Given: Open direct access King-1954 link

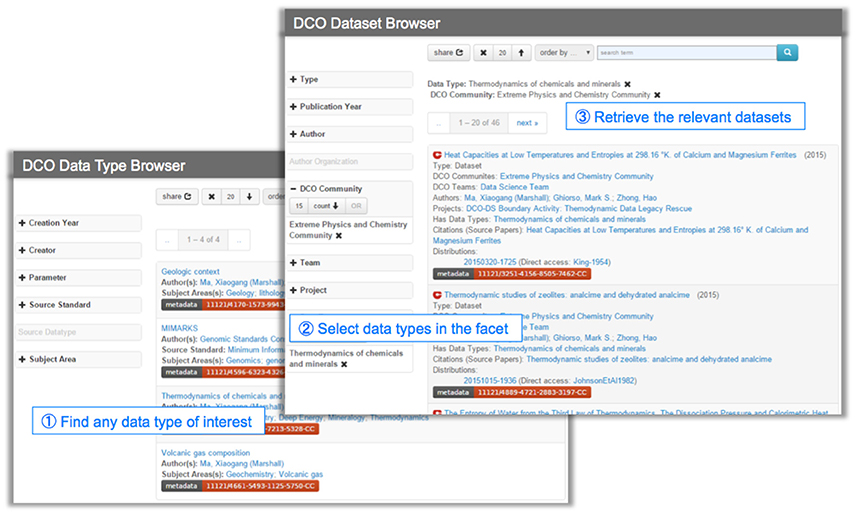Looking at the screenshot, I should [x=591, y=262].
